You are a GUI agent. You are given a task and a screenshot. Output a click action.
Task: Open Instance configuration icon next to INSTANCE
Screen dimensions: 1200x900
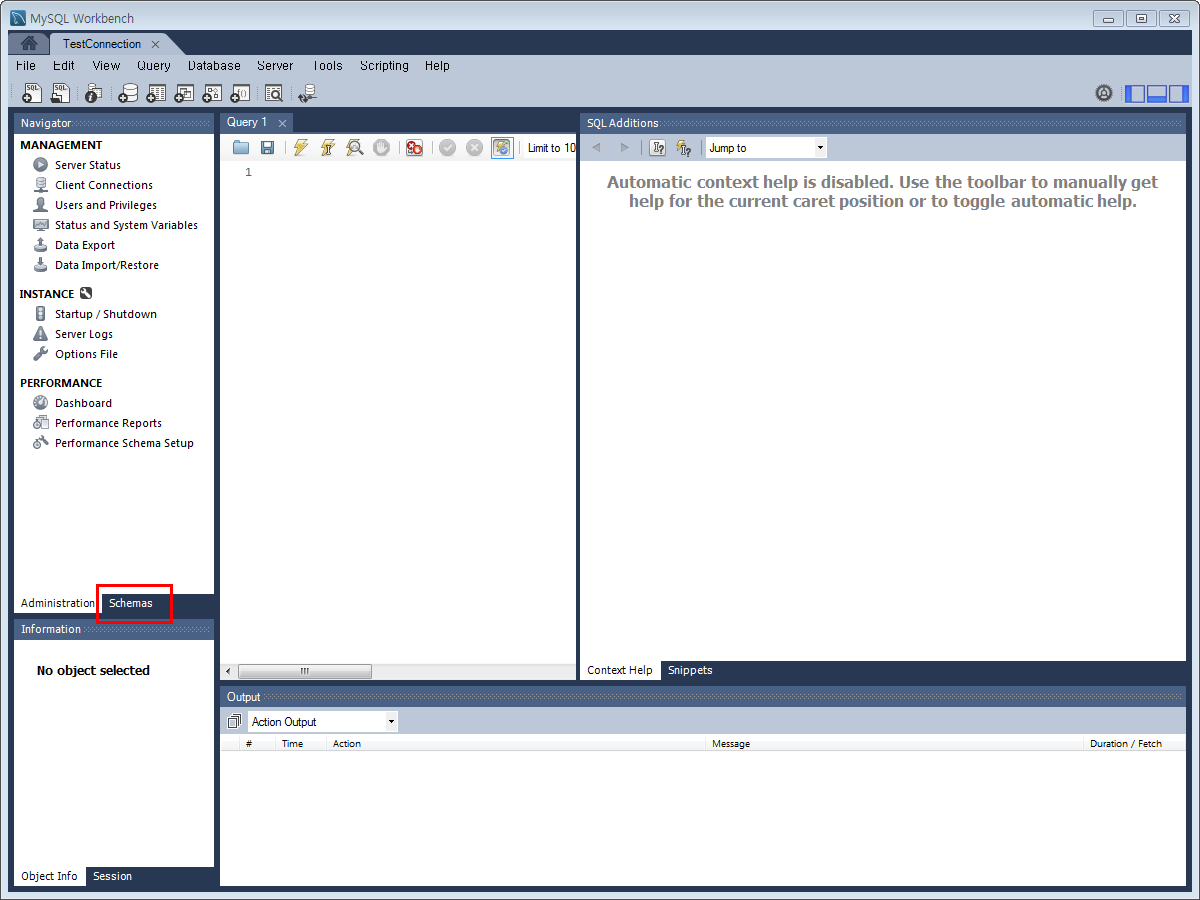tap(86, 293)
